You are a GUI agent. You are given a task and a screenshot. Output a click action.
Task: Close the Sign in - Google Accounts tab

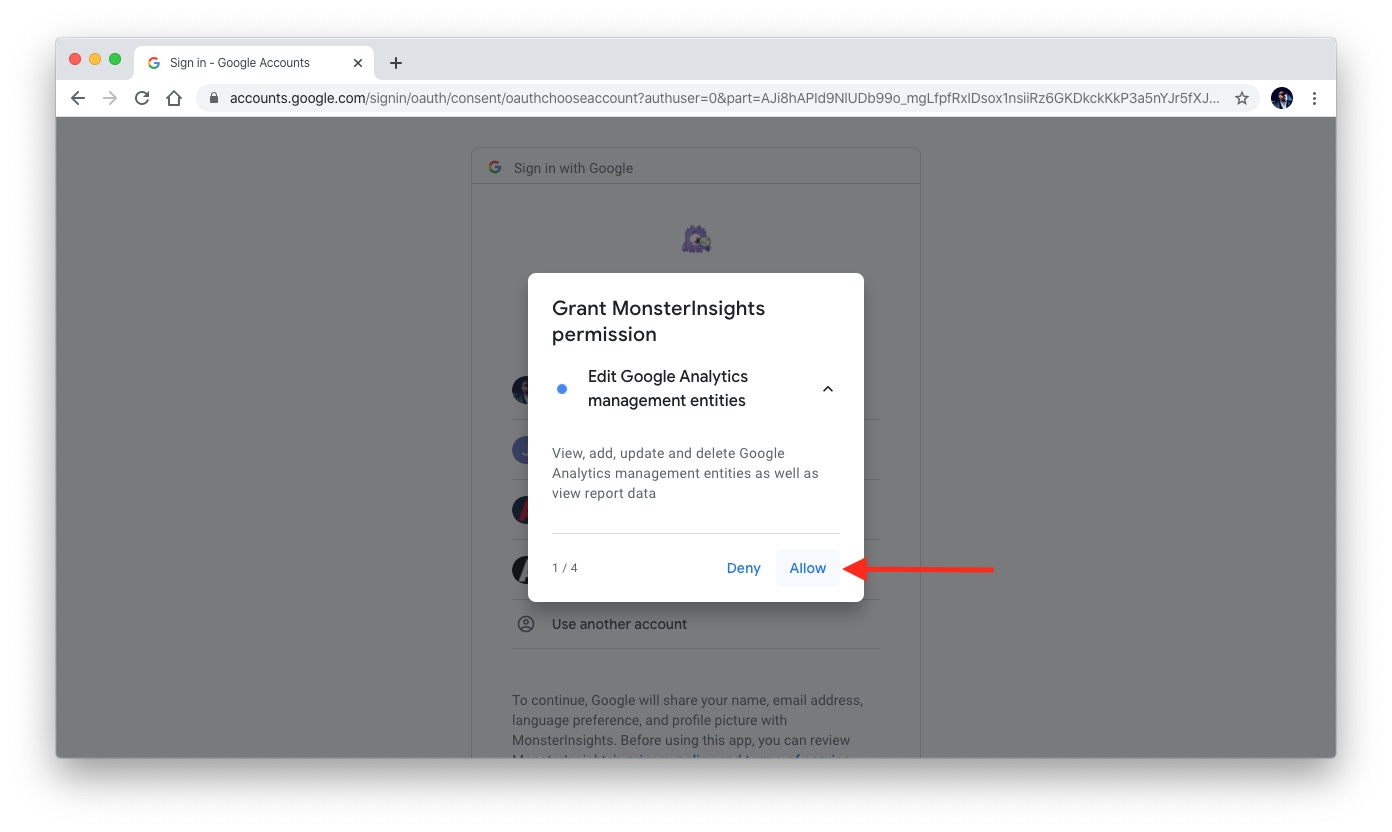(358, 63)
